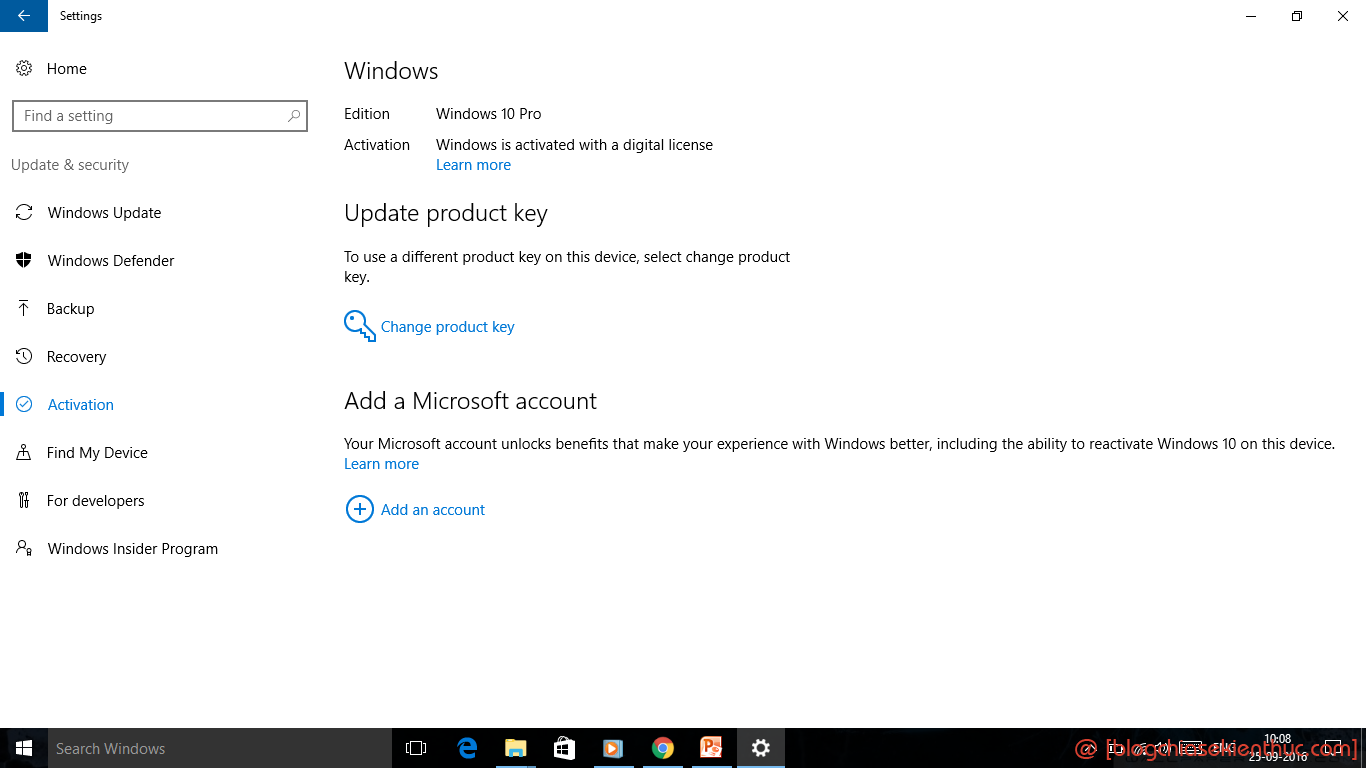Viewport: 1366px width, 768px height.
Task: Minimize the Settings window
Action: (1251, 16)
